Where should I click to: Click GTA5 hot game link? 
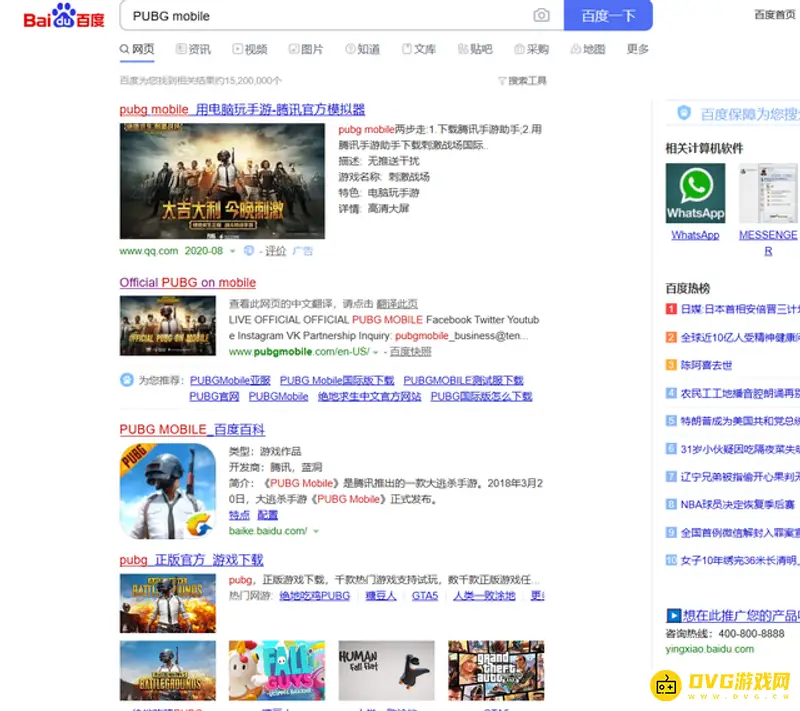tap(425, 596)
